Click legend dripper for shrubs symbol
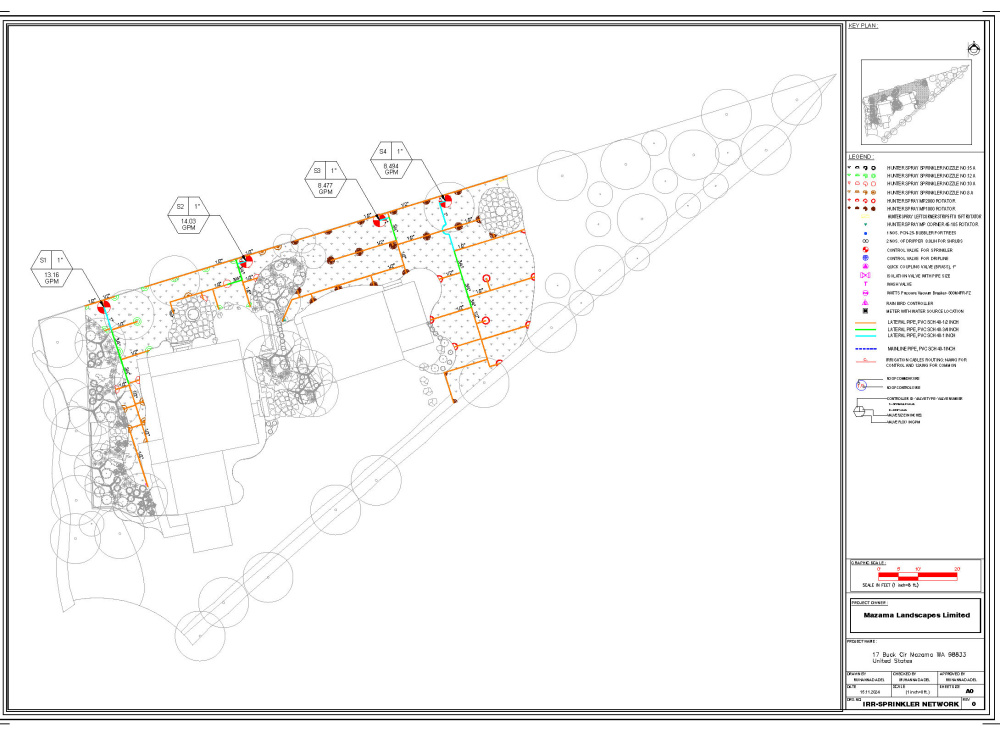The width and height of the screenshot is (1000, 750). pos(865,241)
